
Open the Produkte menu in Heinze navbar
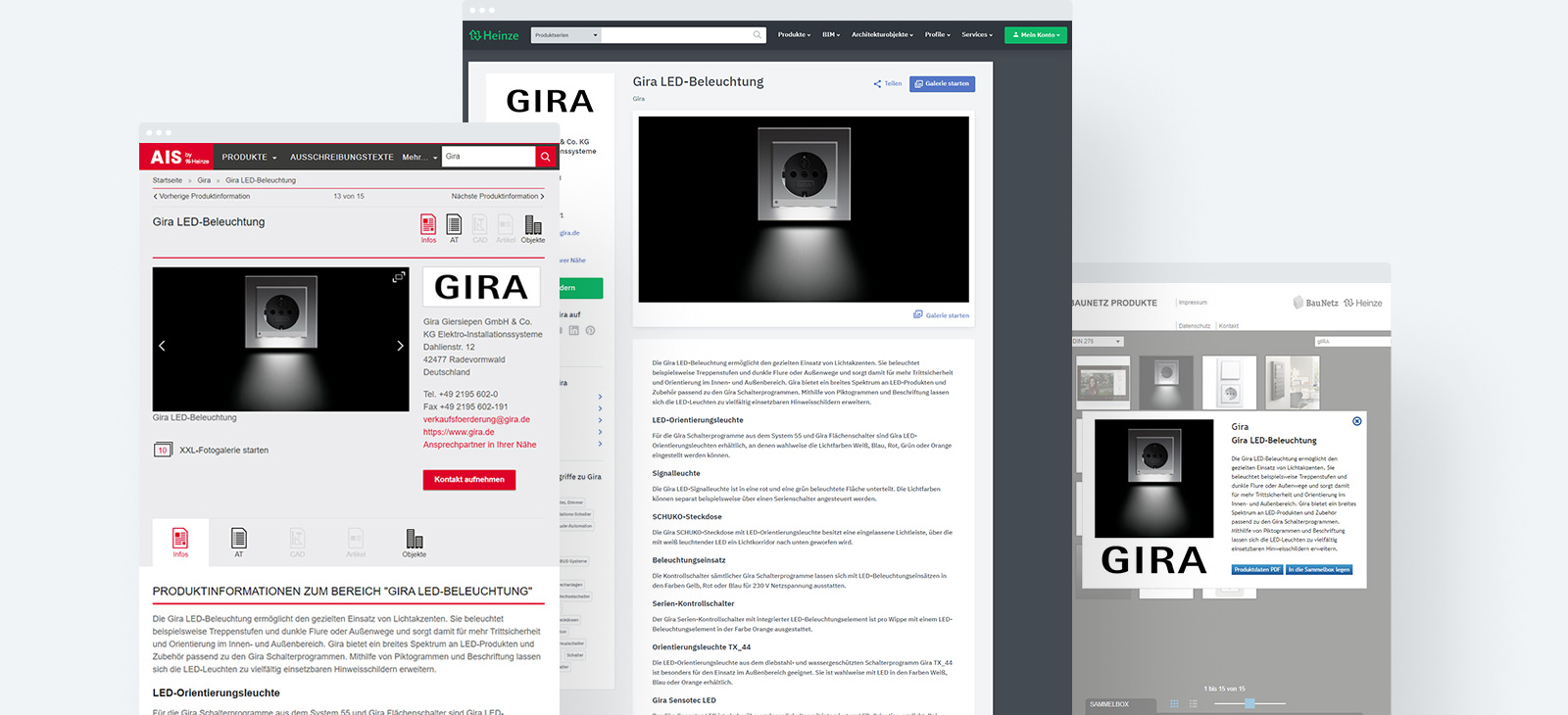point(794,34)
